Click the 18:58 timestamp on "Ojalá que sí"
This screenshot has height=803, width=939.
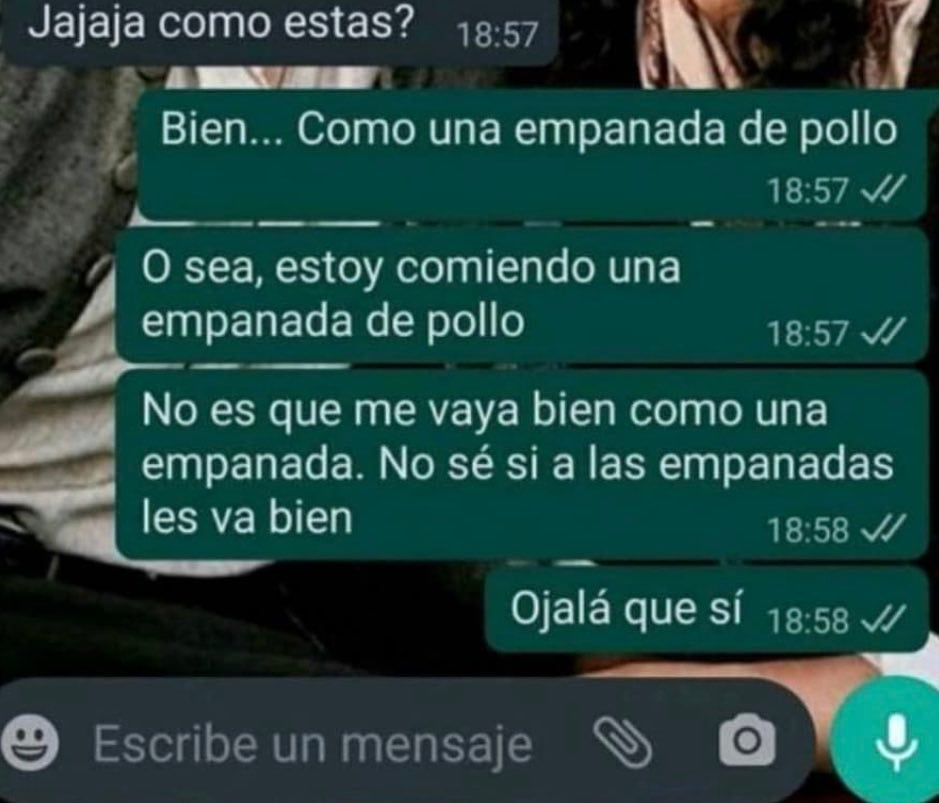click(x=808, y=620)
